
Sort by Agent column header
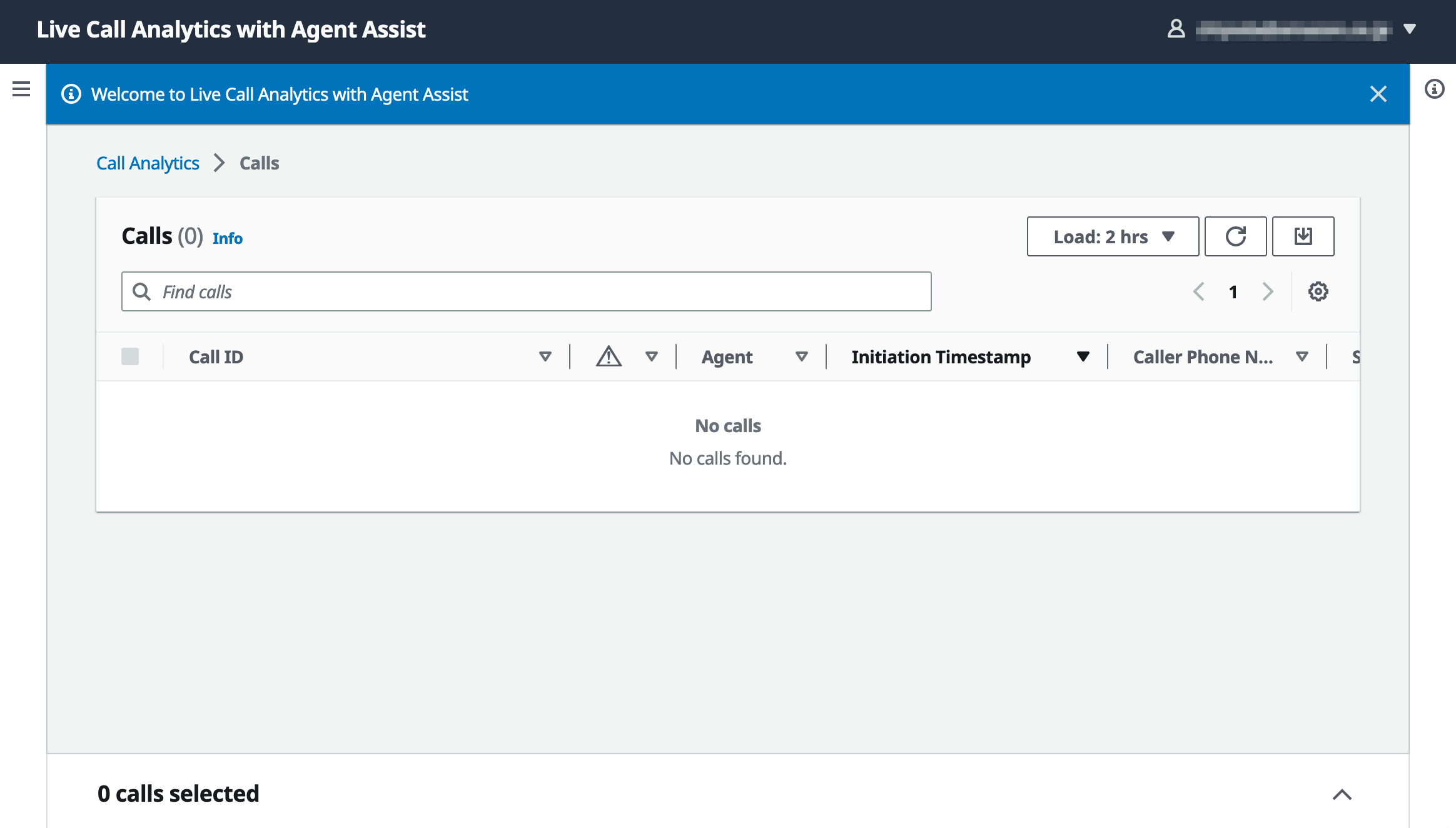coord(727,356)
